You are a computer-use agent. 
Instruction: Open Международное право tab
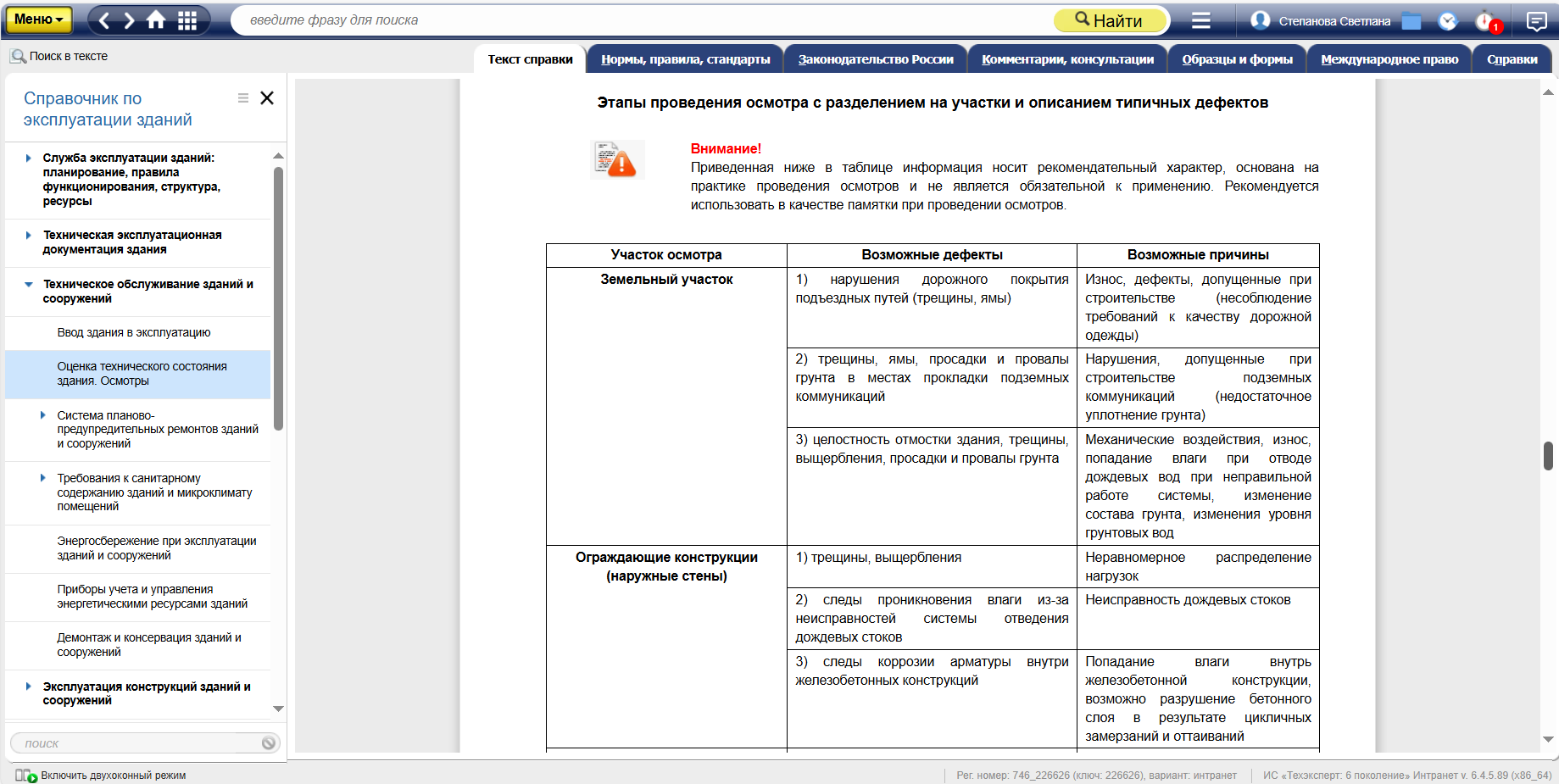[x=1389, y=59]
